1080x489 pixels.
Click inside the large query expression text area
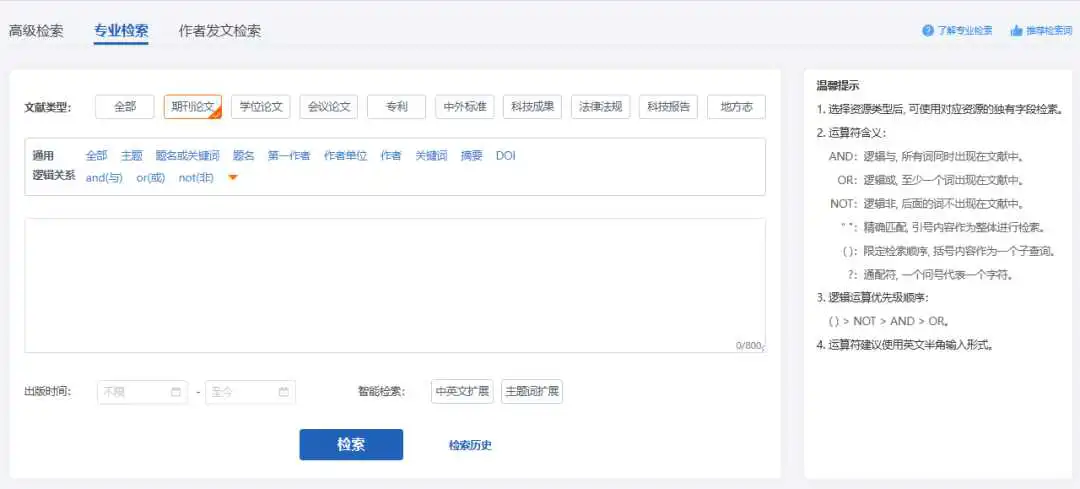395,285
